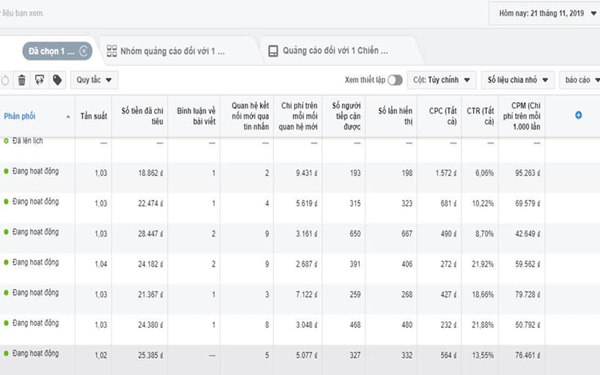Click CPM value '76.461 đ'

(x=528, y=355)
